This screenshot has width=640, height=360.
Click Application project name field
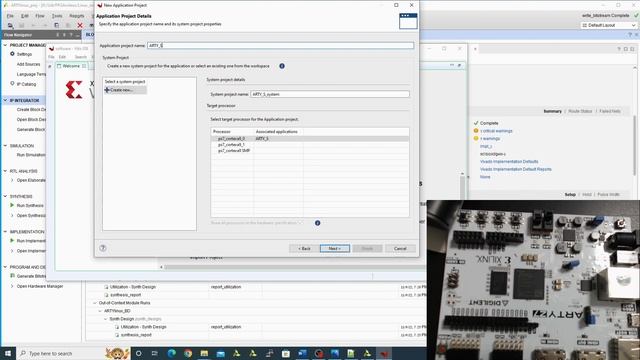tap(280, 45)
